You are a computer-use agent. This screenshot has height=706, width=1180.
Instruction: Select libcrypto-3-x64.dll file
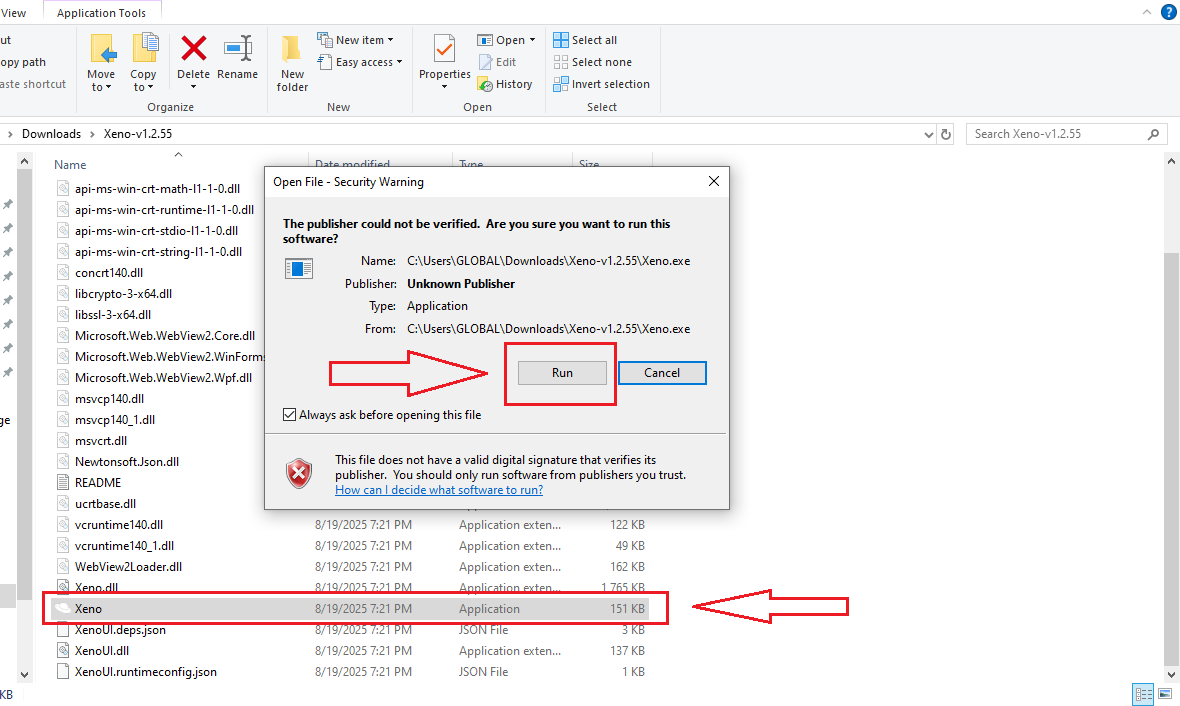(x=123, y=294)
